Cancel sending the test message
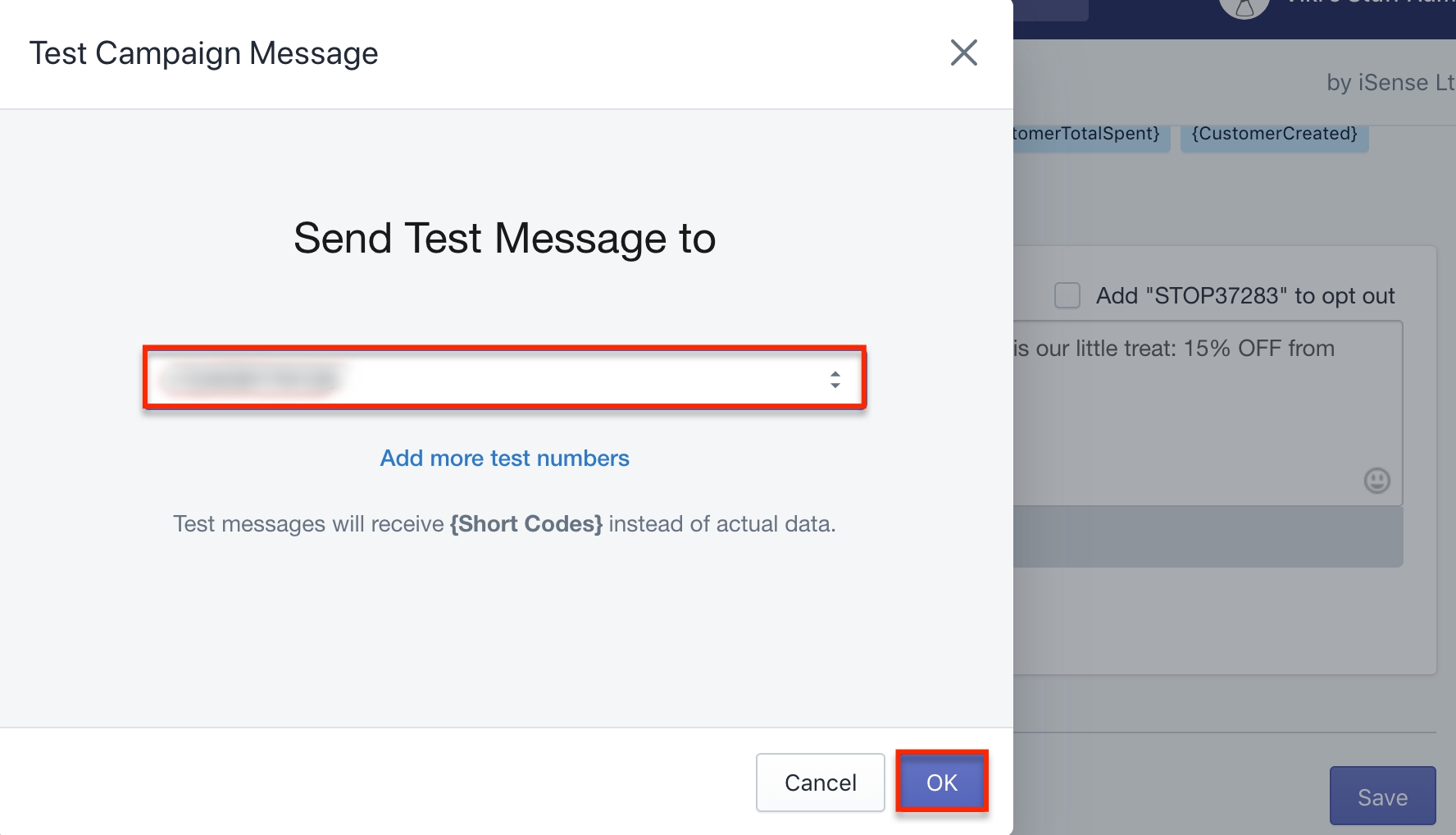The width and height of the screenshot is (1456, 835). tap(820, 783)
